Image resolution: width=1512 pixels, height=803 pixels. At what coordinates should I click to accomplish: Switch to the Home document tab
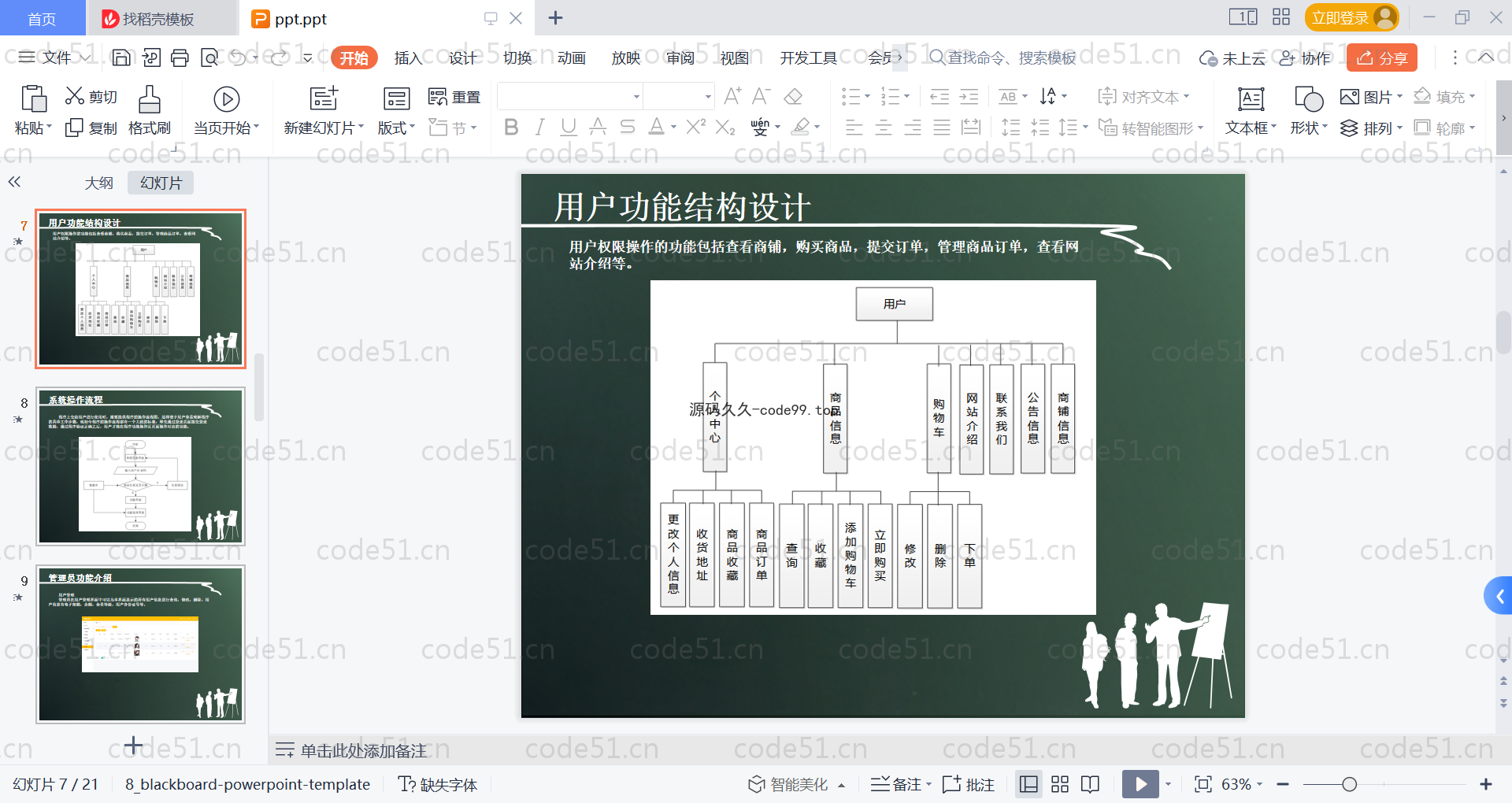(x=42, y=18)
